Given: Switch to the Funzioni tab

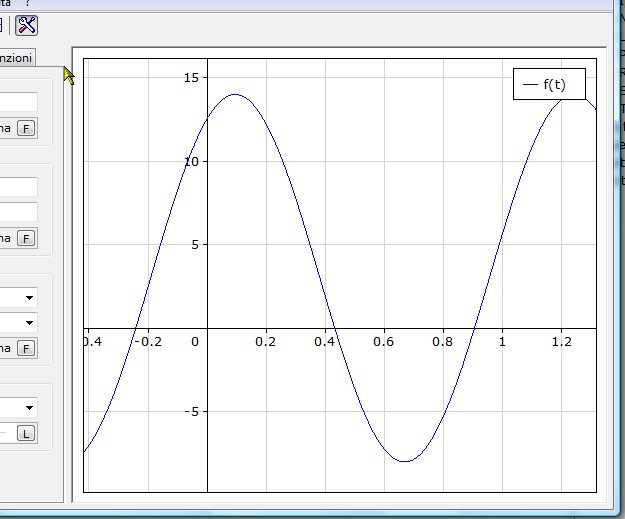Looking at the screenshot, I should pos(16,58).
